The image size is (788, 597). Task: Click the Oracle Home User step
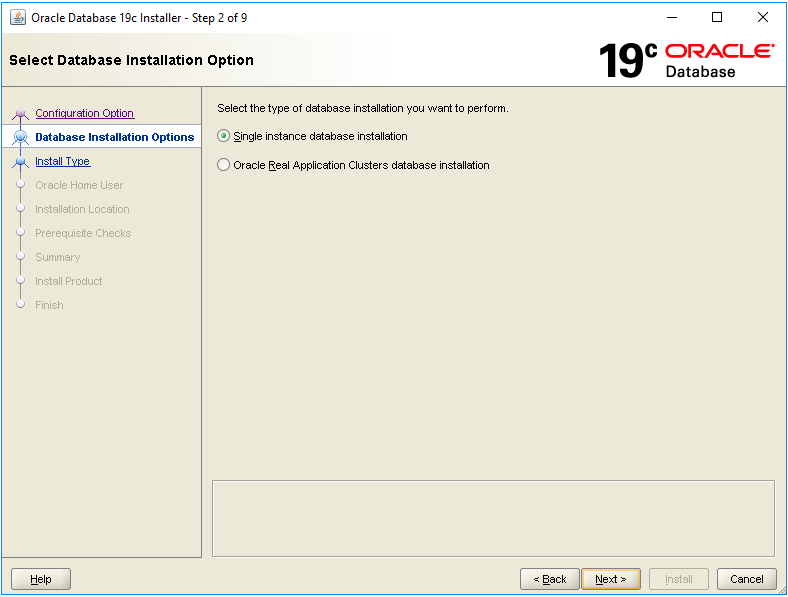pyautogui.click(x=79, y=186)
